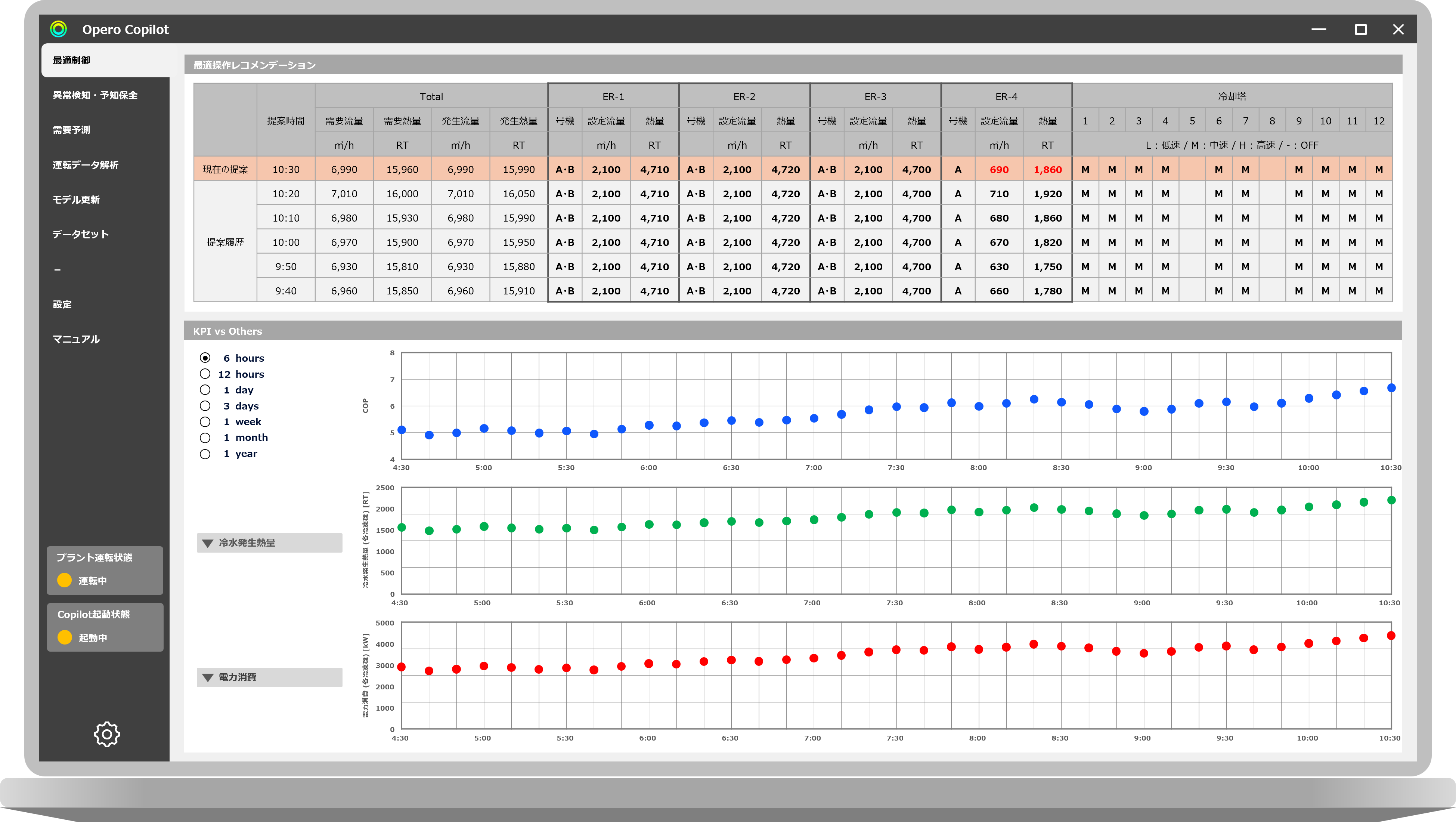This screenshot has width=1456, height=822.
Task: Select the 3 days radio option
Action: pos(205,406)
